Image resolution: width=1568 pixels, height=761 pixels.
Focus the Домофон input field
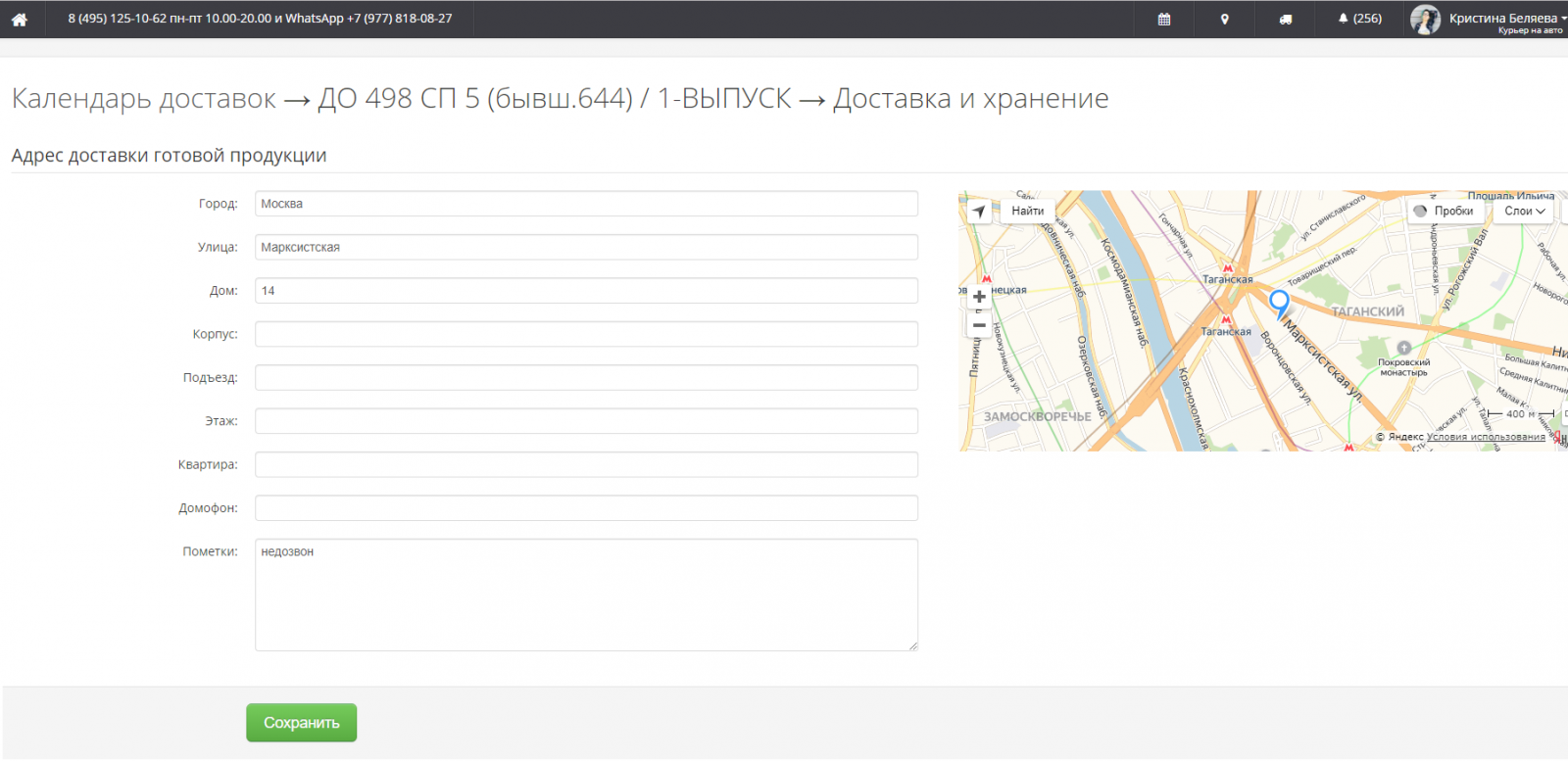pos(586,507)
